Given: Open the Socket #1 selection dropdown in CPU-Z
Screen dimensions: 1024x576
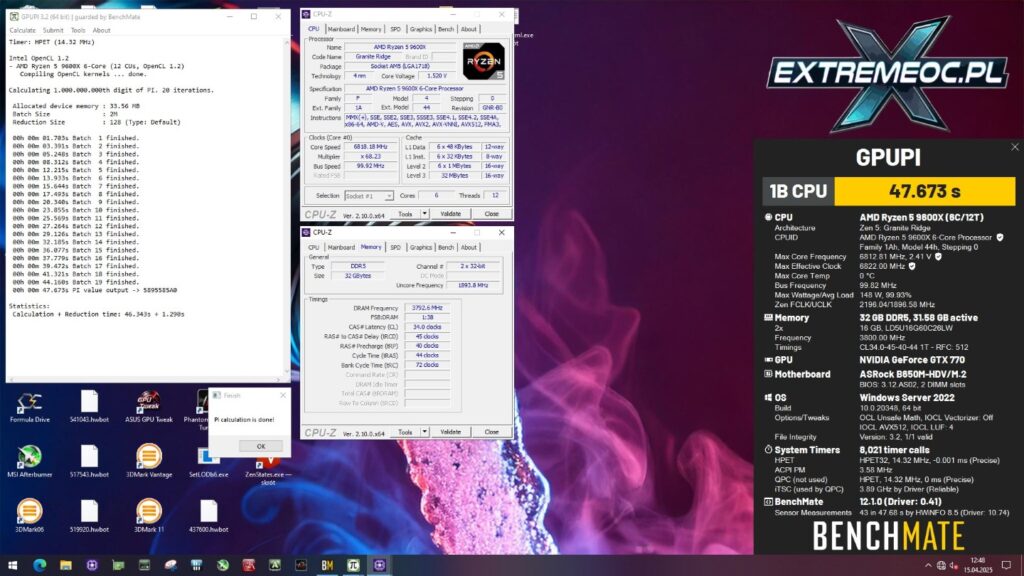Looking at the screenshot, I should (x=388, y=195).
